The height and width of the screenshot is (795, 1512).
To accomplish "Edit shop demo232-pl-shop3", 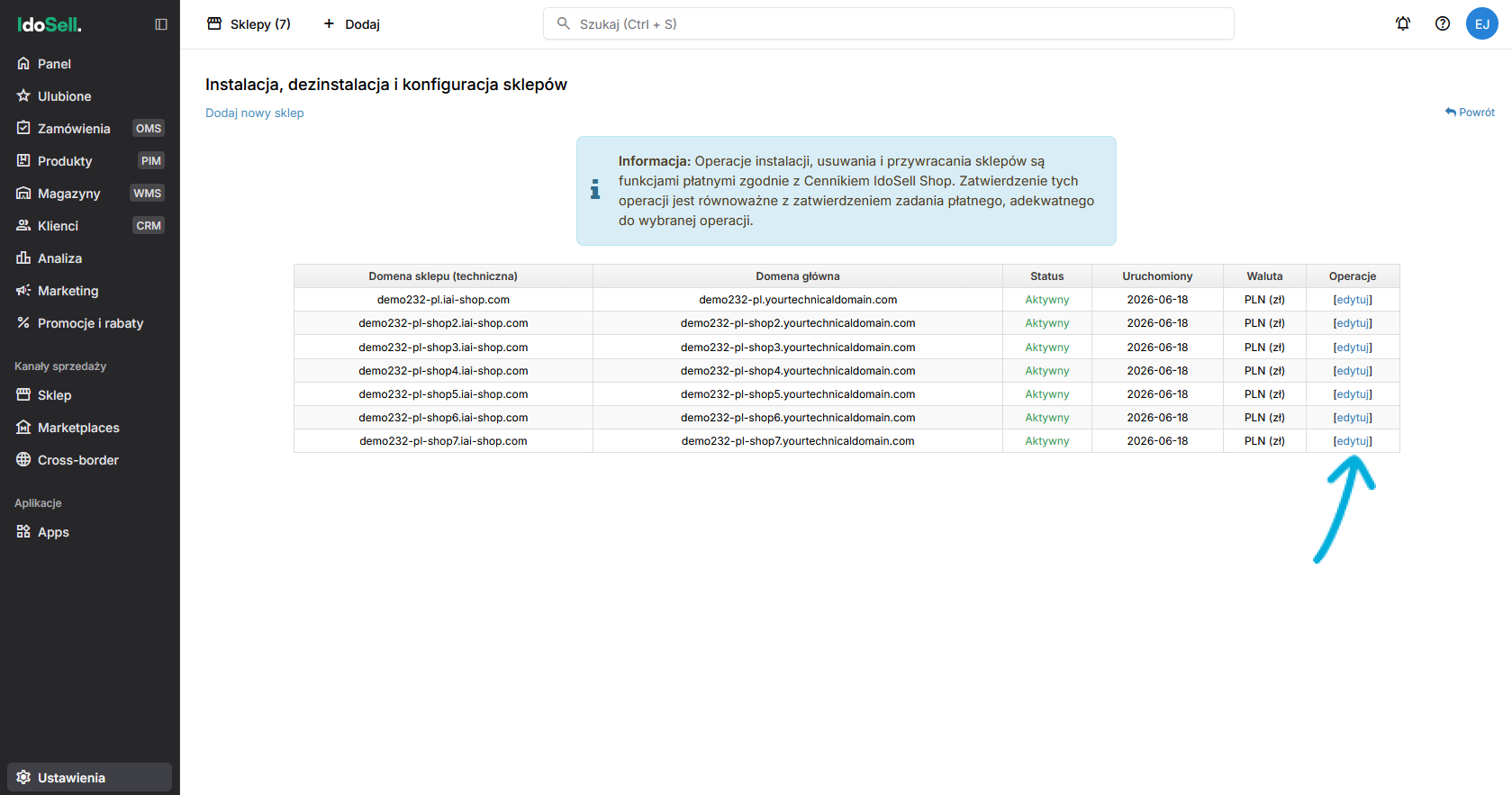I will pos(1353,348).
